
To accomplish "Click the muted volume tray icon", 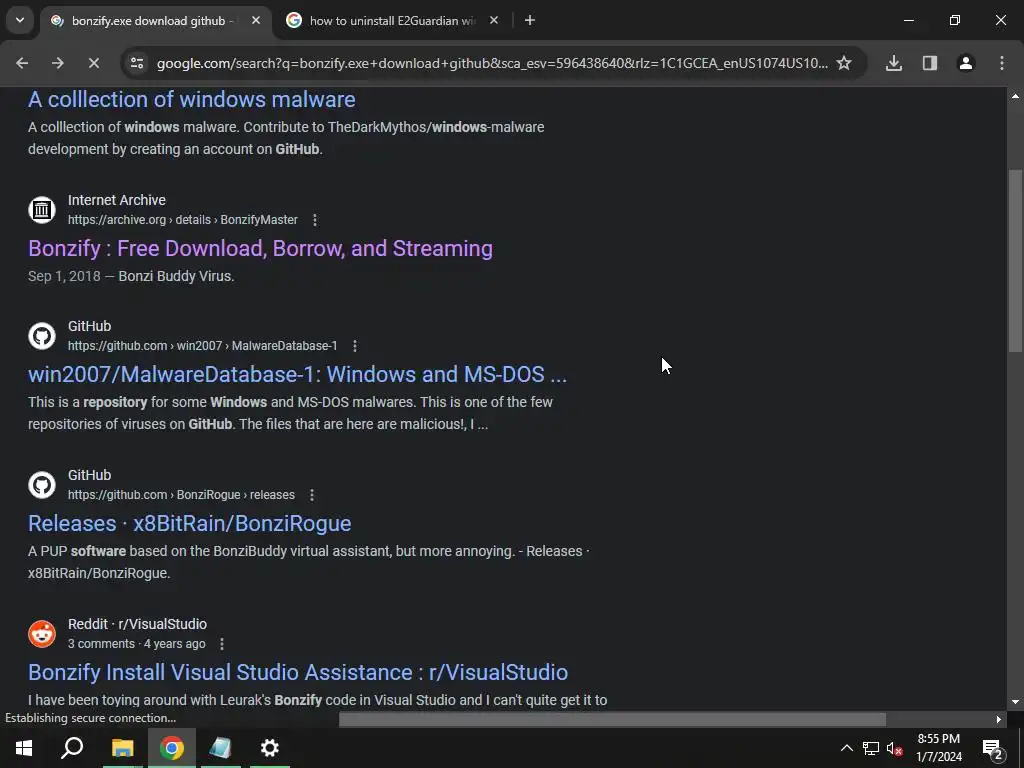I will [x=895, y=748].
